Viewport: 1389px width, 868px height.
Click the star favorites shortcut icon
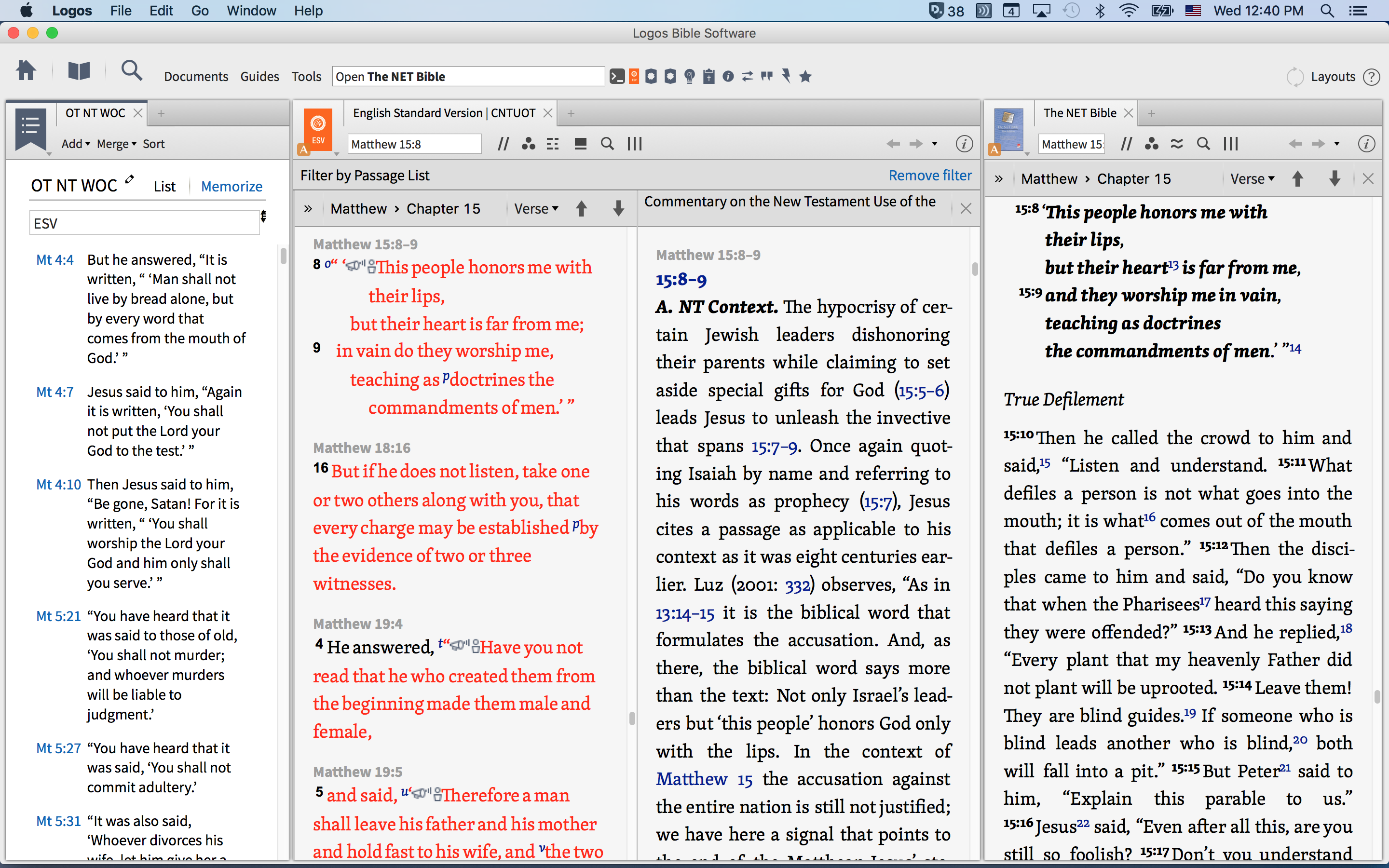[806, 76]
